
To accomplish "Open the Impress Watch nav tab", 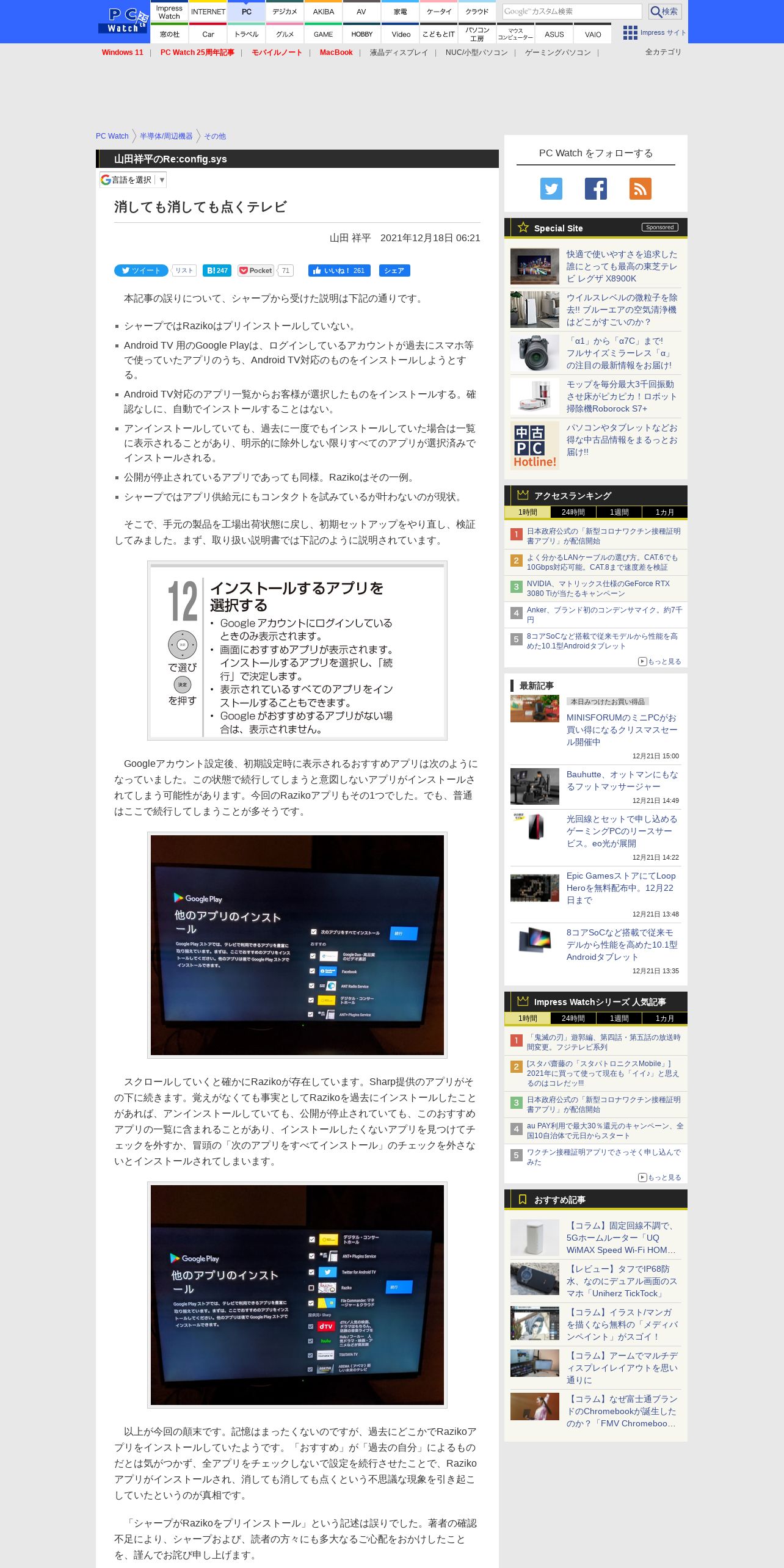I will pos(169,12).
